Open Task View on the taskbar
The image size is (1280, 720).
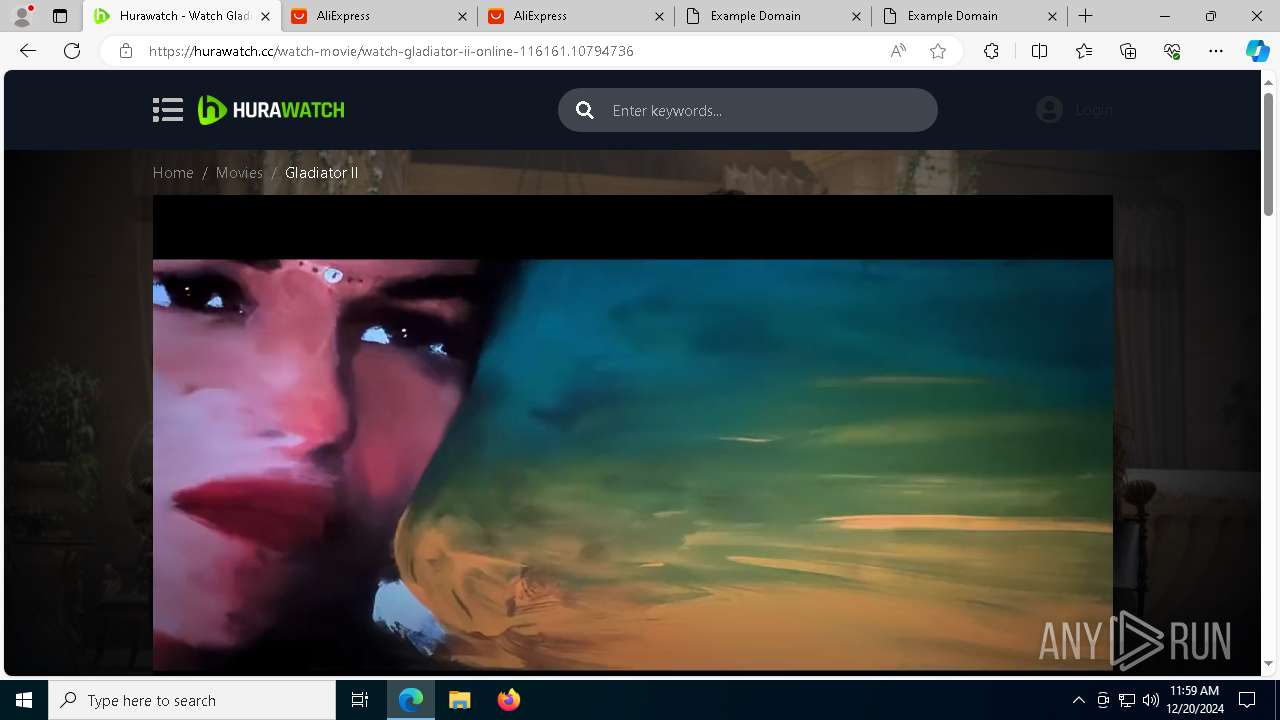pyautogui.click(x=360, y=700)
